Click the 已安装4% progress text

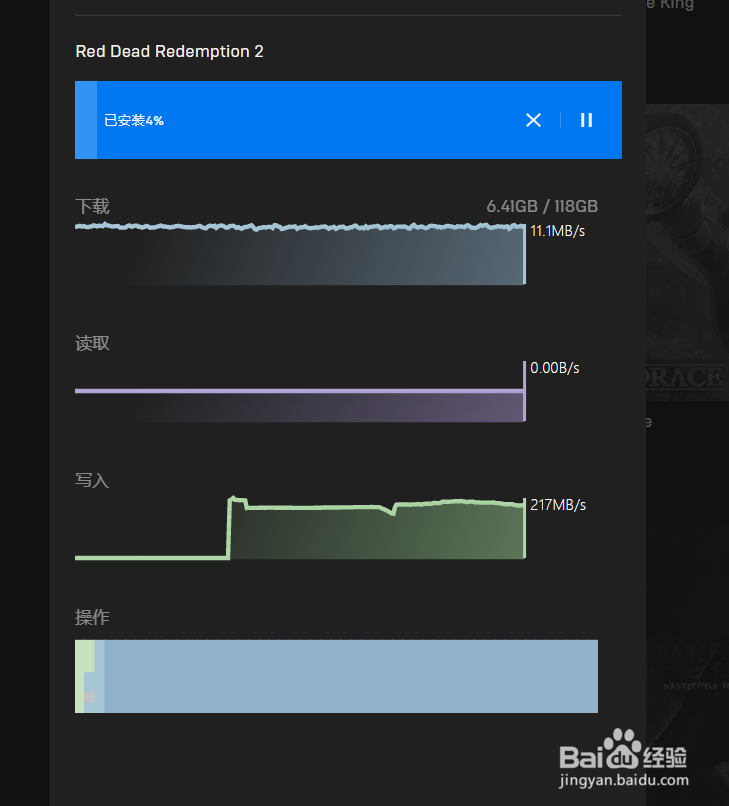click(x=134, y=120)
